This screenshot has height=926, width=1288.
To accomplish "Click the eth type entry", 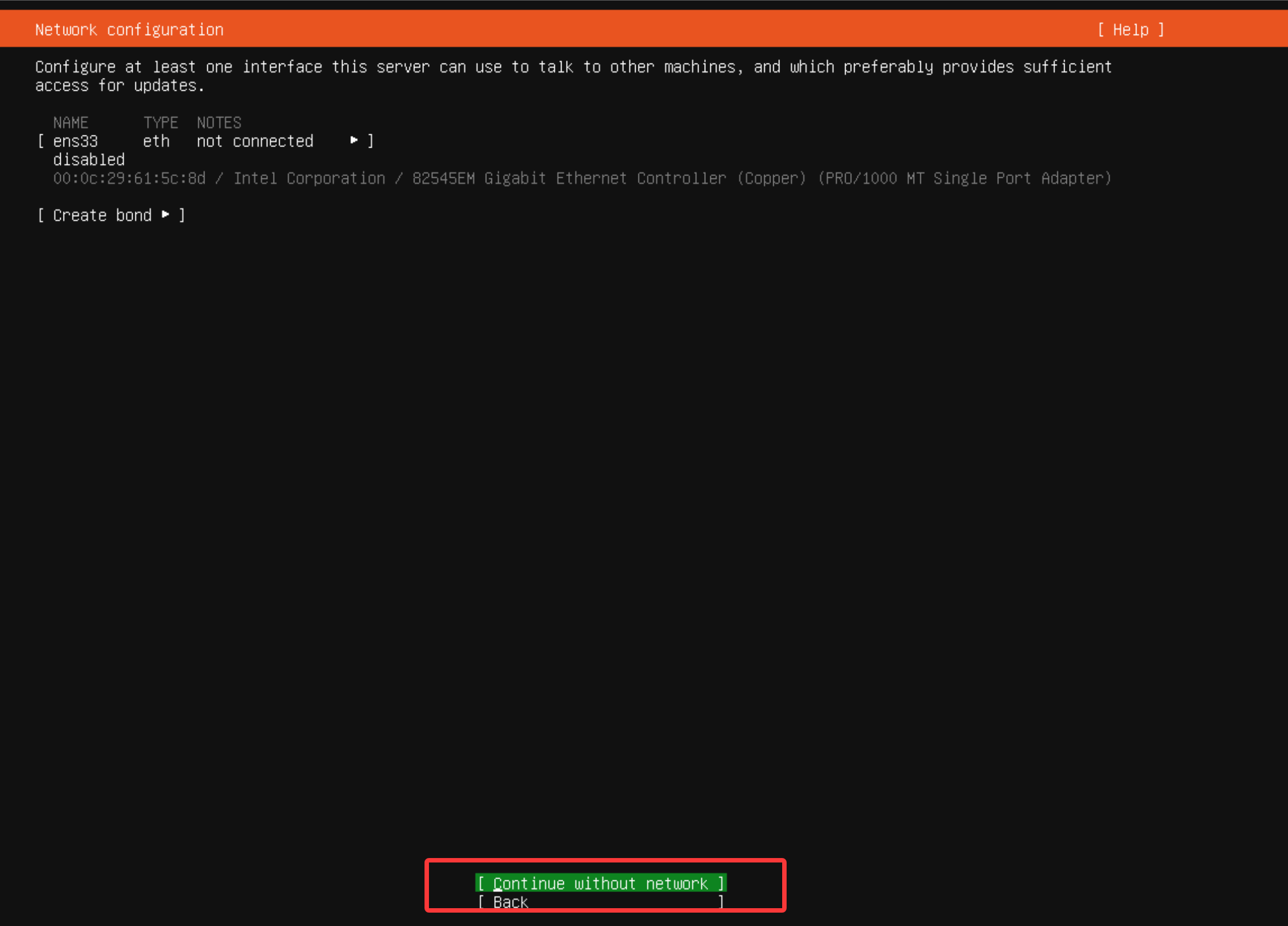I will click(156, 141).
